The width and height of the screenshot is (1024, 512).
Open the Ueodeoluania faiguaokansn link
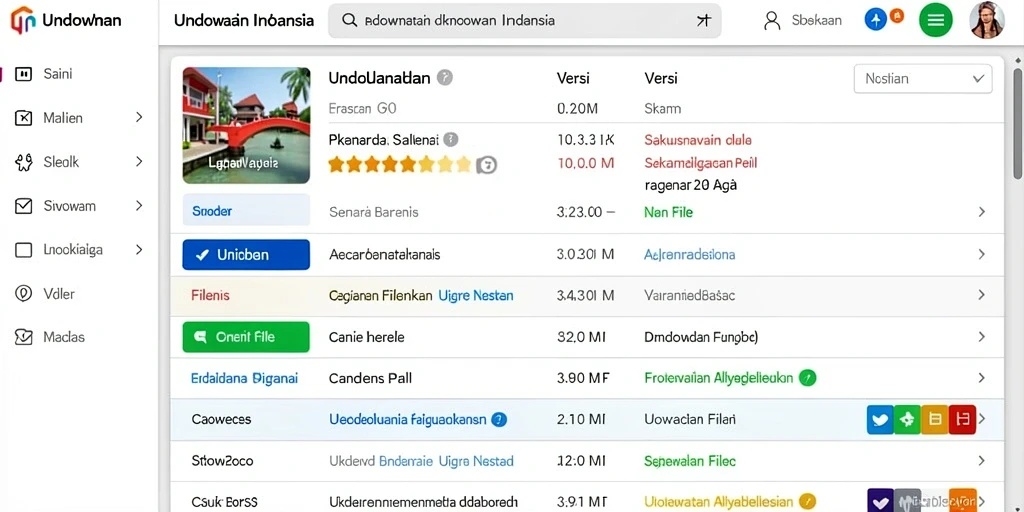click(408, 420)
